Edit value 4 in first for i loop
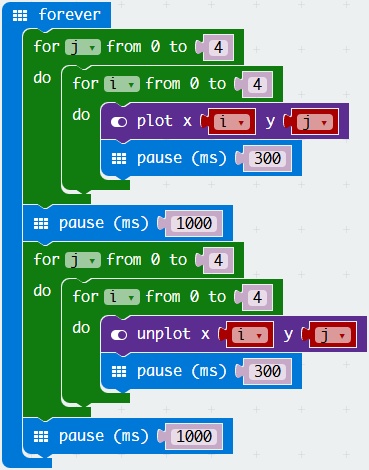The image size is (369, 470). [x=257, y=84]
